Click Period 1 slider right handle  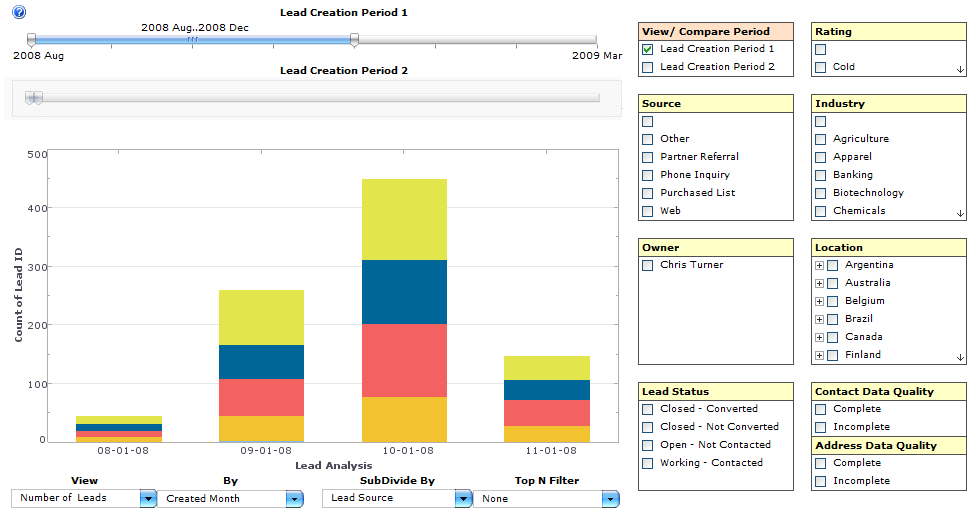point(354,41)
